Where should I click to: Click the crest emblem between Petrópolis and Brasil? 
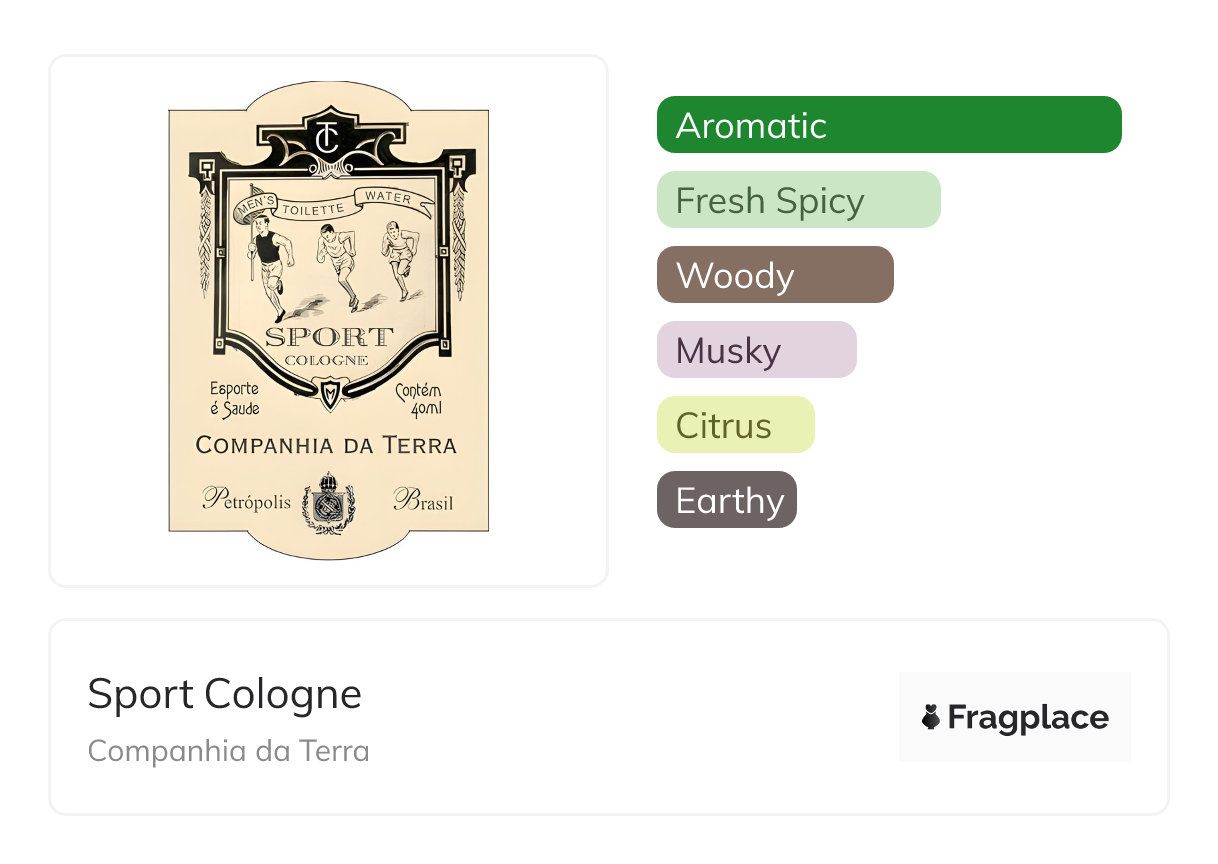(x=328, y=502)
